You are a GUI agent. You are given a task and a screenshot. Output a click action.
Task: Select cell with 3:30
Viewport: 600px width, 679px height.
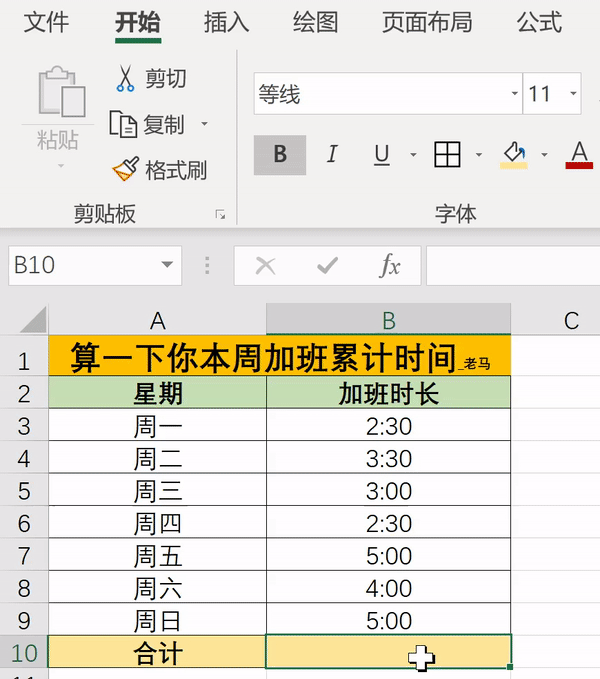(388, 458)
